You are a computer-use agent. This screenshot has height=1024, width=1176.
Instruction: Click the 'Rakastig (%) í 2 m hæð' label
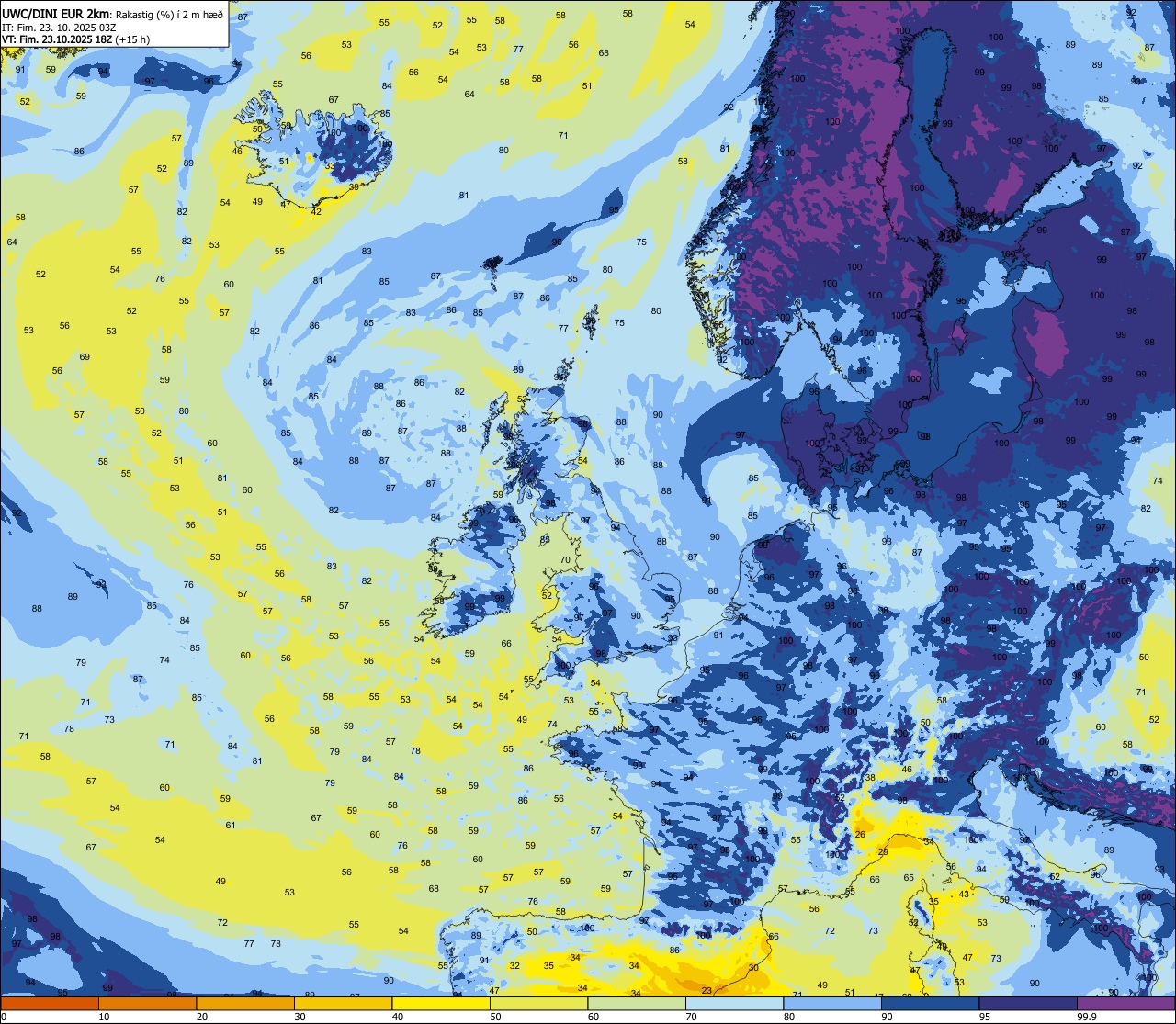click(169, 15)
